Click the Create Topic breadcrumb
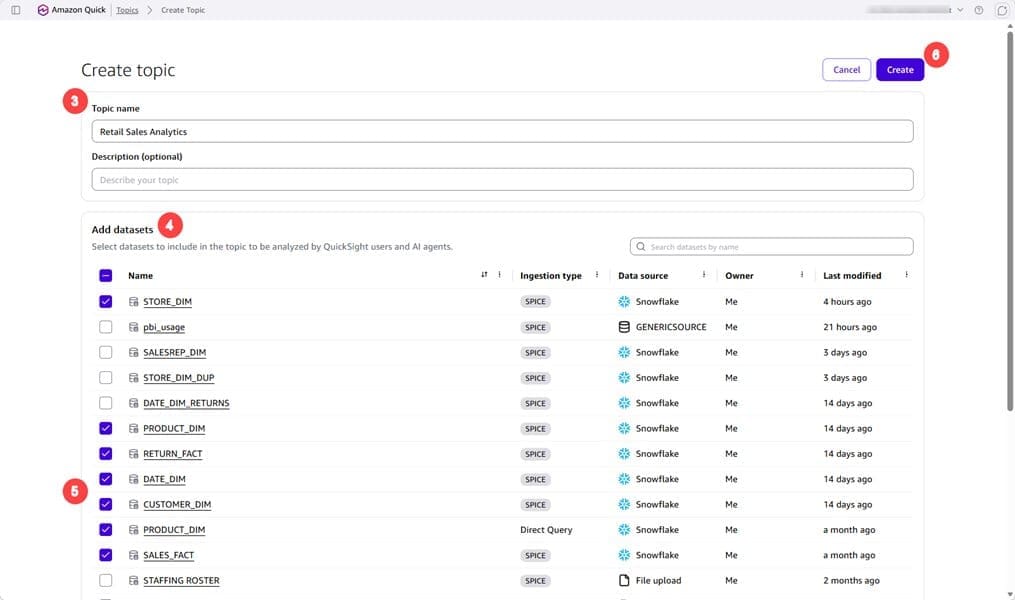The image size is (1015, 600). pos(183,10)
